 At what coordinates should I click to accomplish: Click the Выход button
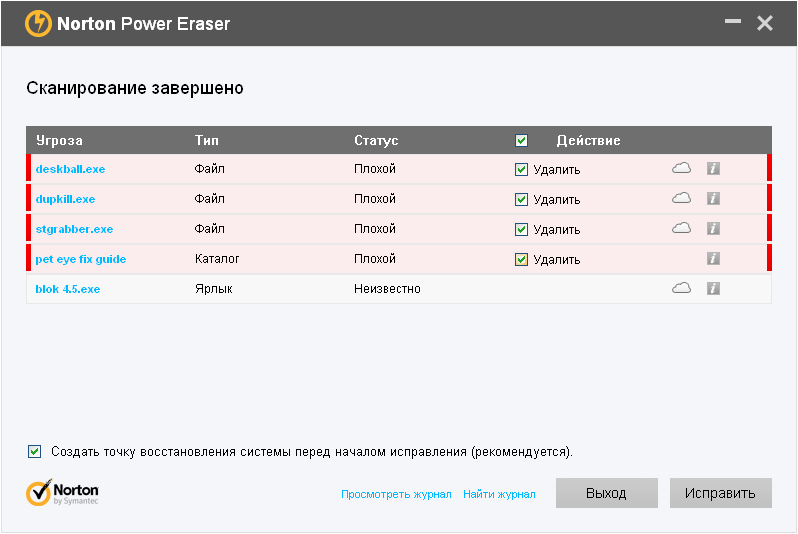pos(607,493)
